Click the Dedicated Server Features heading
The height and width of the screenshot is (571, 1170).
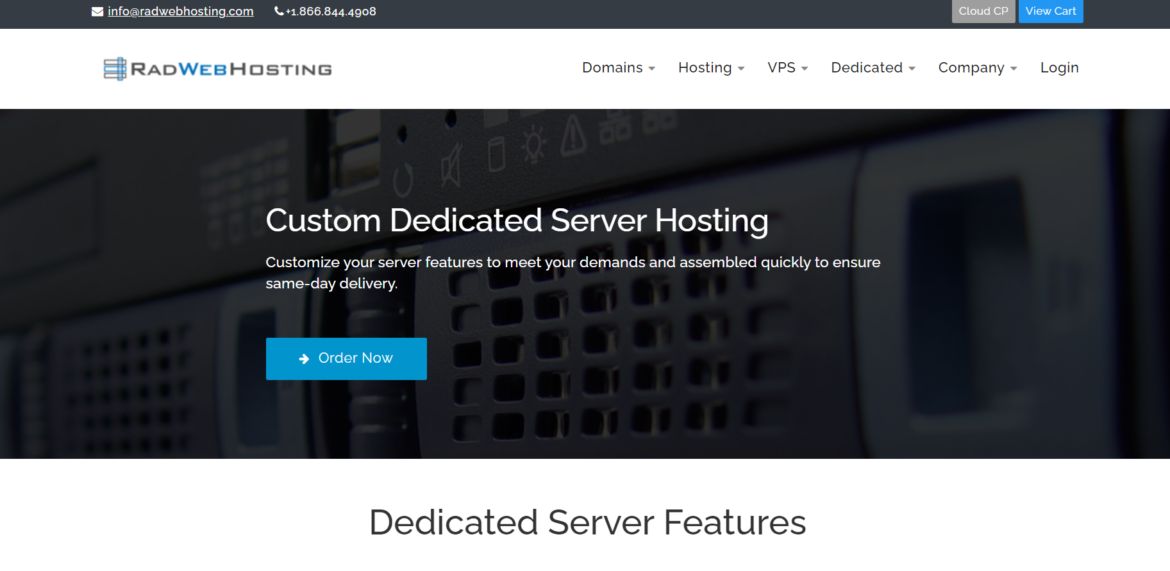[x=587, y=522]
